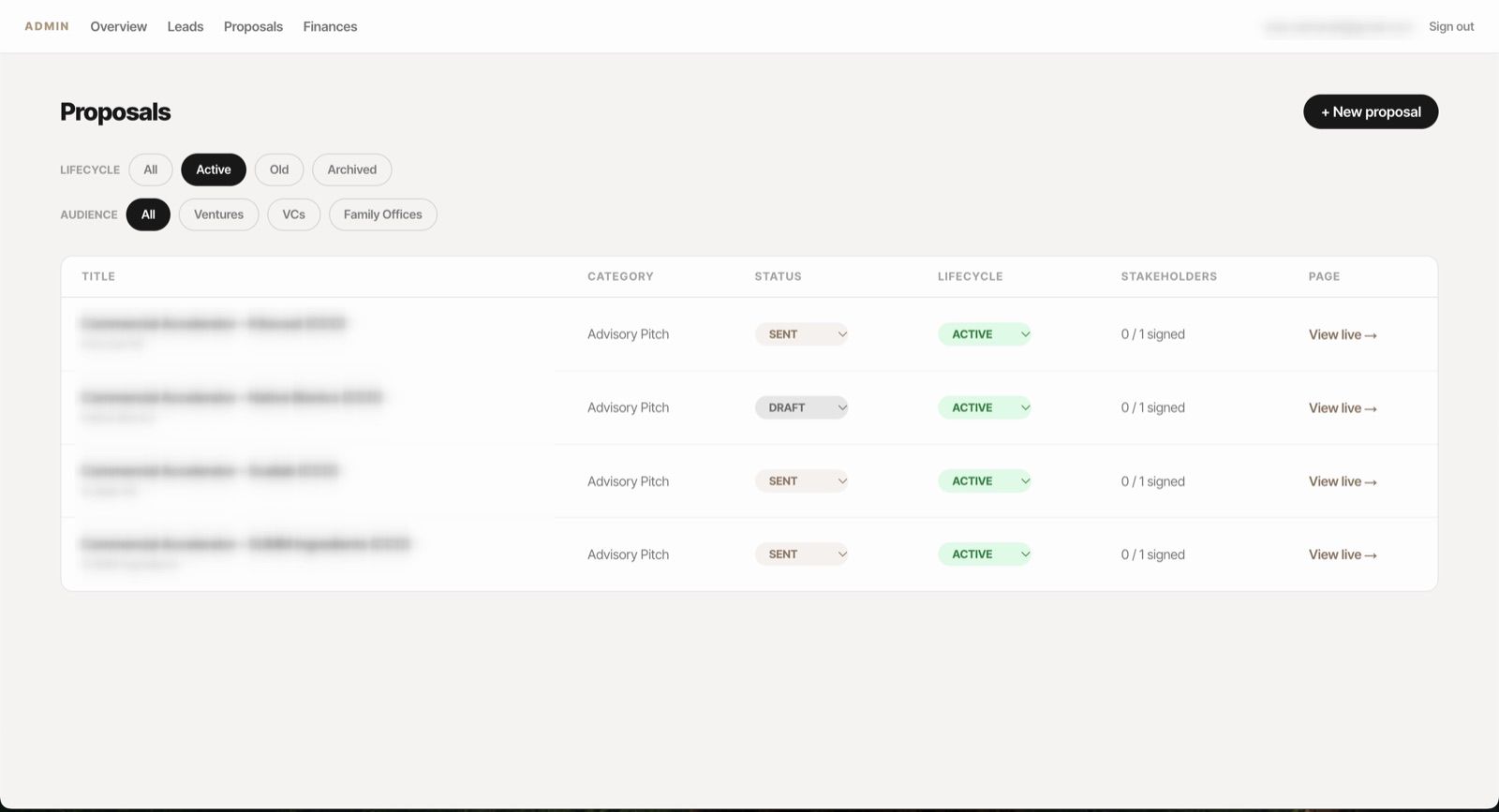Open the Finances nav item
Screen dimensions: 1499x812
[x=330, y=26]
